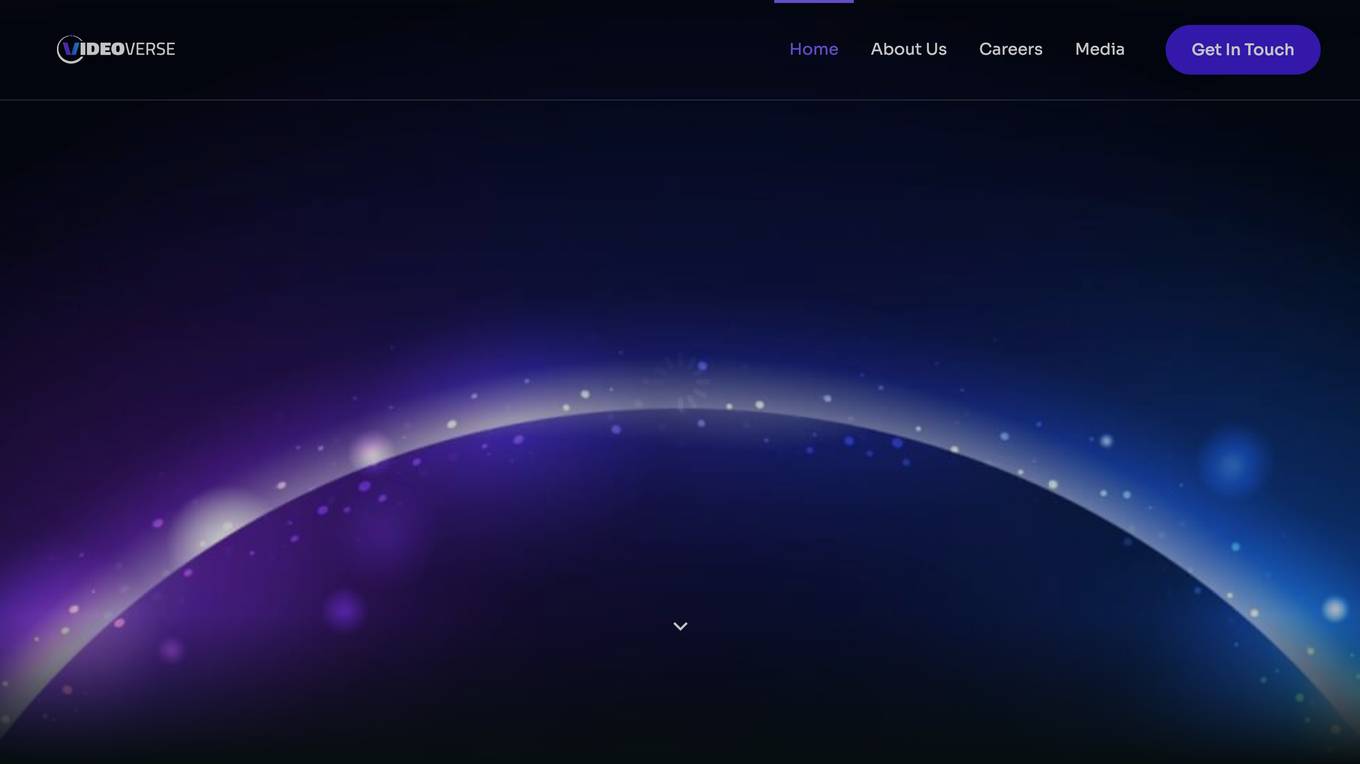
Task: Open the Home nav item
Action: (814, 49)
